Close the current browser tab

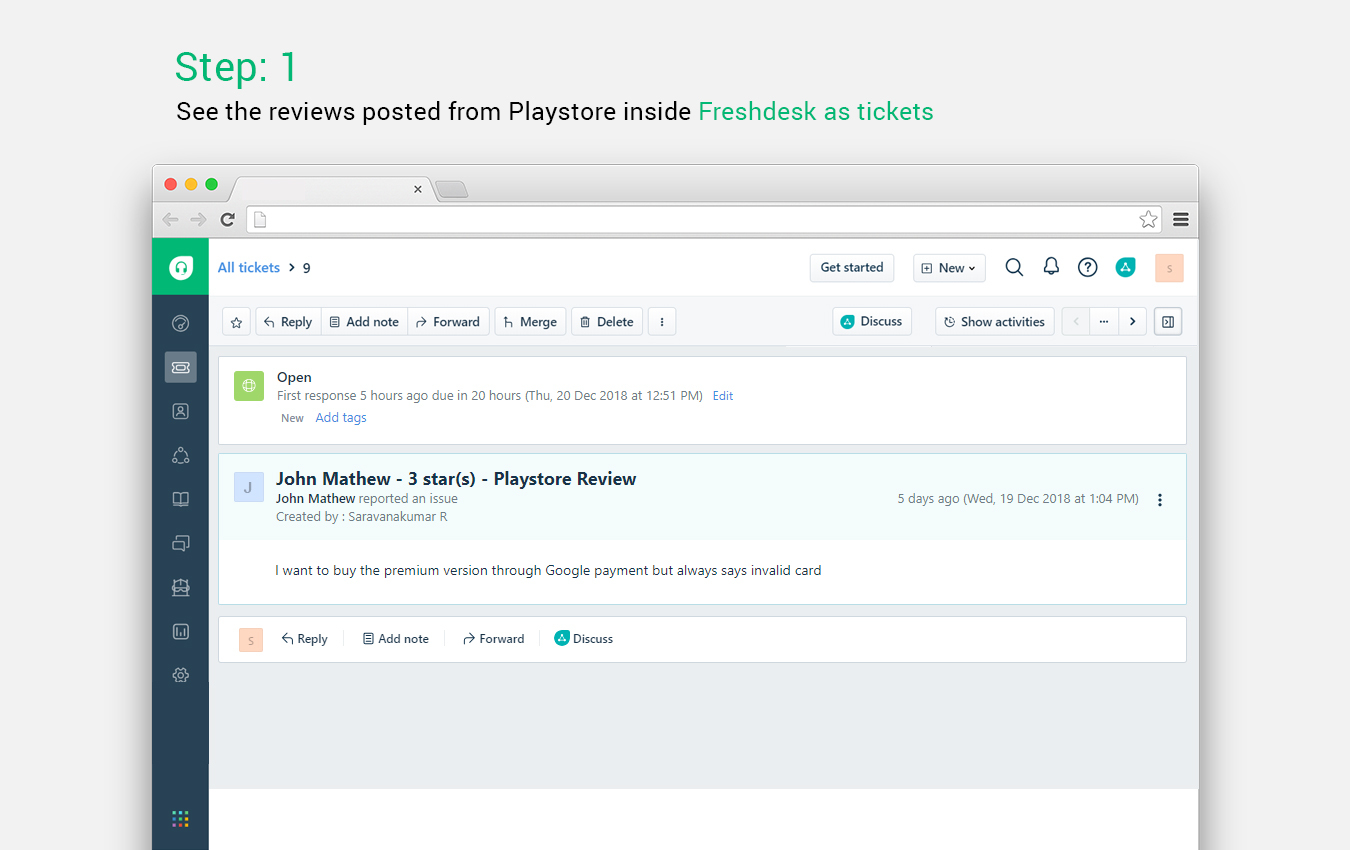(418, 189)
